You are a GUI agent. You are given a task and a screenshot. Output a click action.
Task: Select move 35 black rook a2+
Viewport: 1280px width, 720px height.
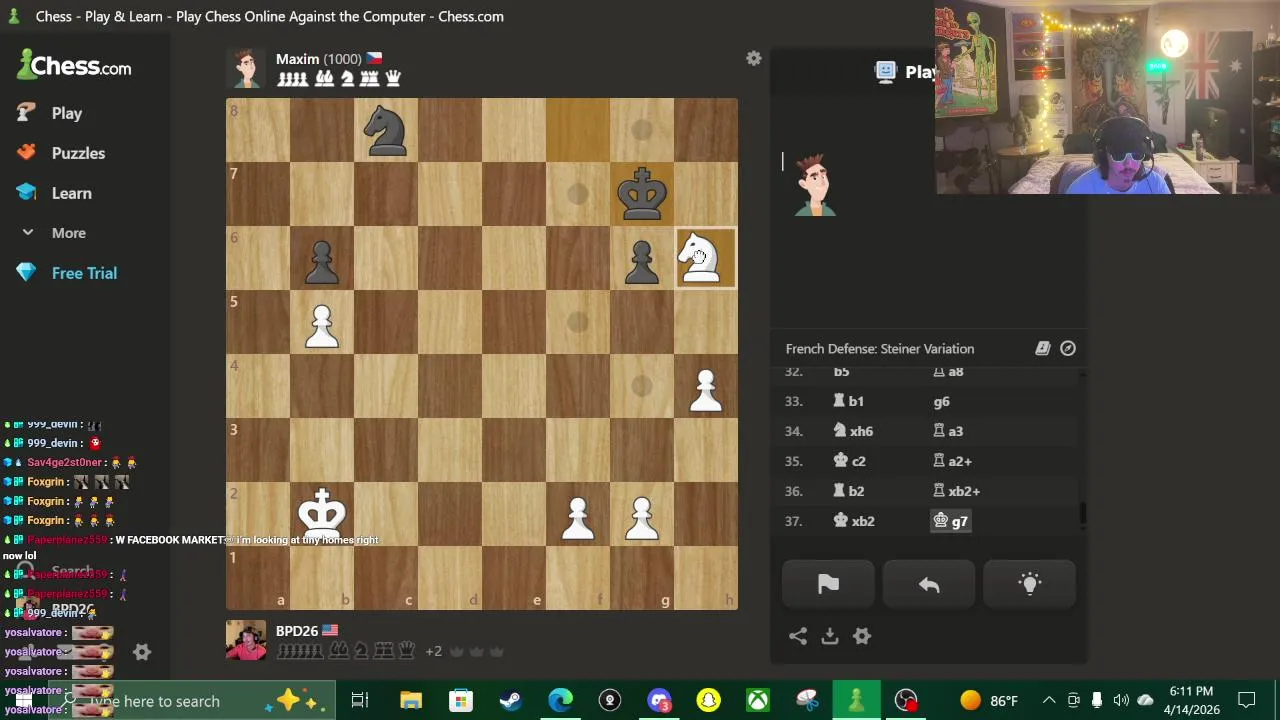[952, 461]
